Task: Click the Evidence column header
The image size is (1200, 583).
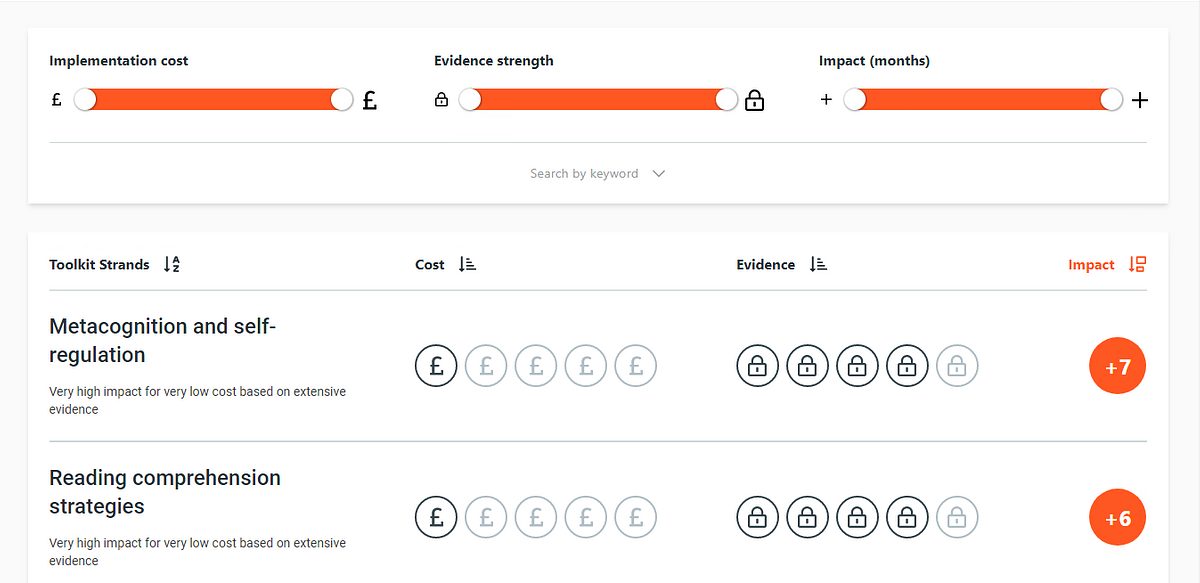Action: point(766,265)
